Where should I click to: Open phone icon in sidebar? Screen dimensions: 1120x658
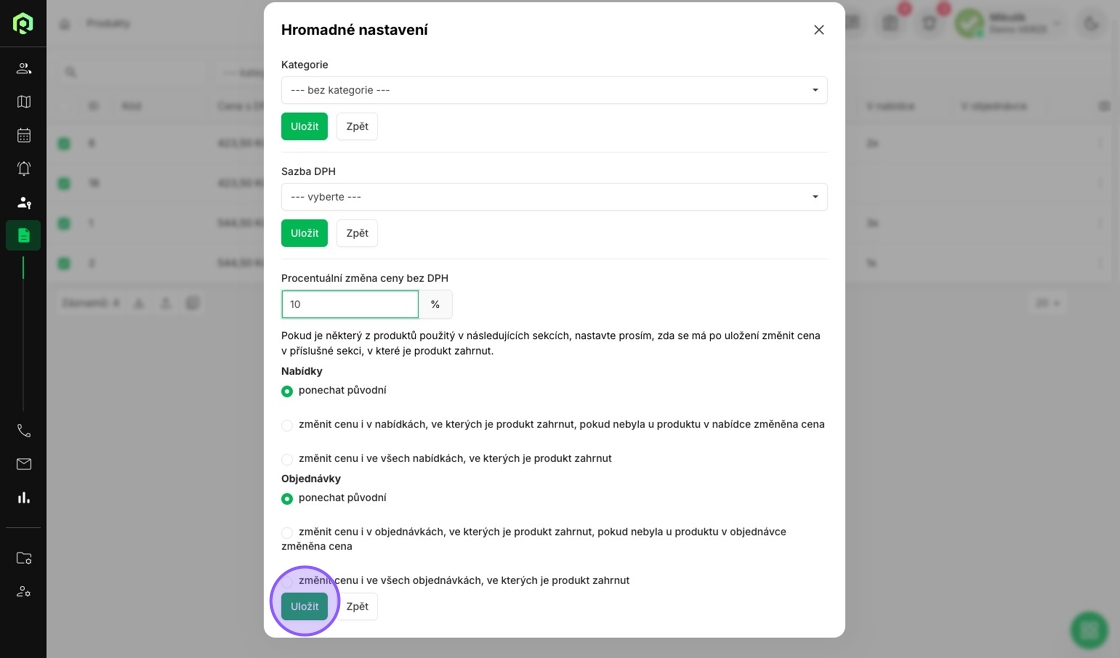(24, 431)
